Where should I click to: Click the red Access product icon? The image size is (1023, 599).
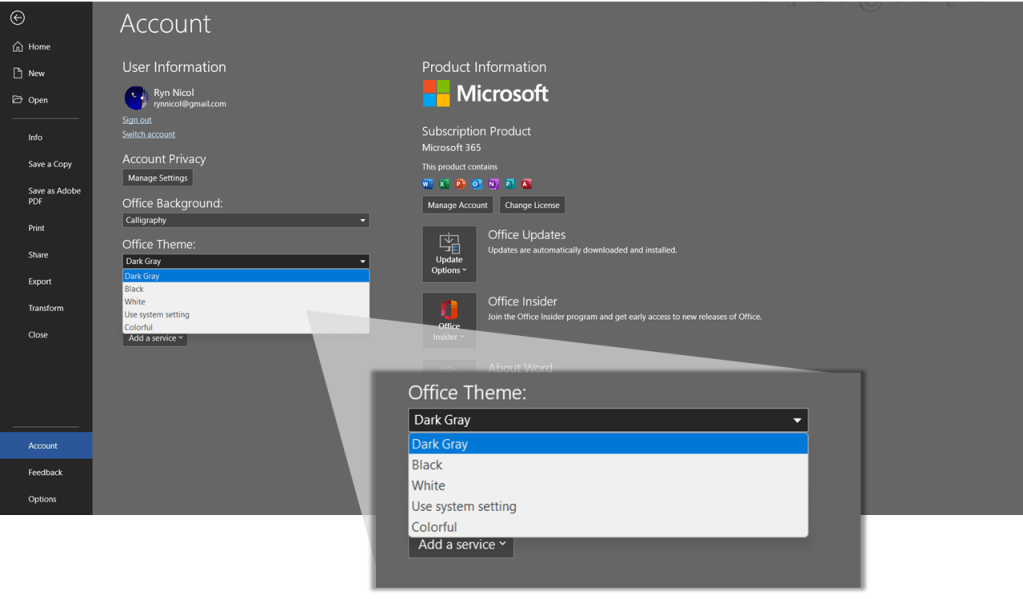coord(527,184)
